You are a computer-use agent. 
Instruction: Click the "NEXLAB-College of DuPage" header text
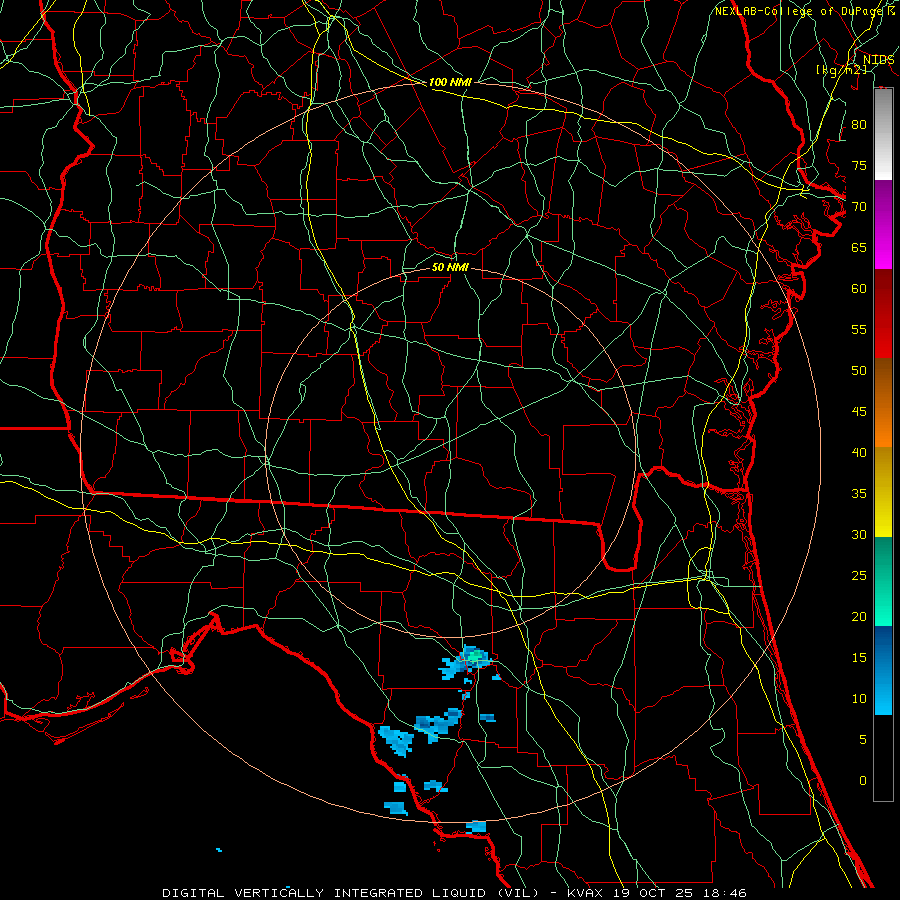800,11
